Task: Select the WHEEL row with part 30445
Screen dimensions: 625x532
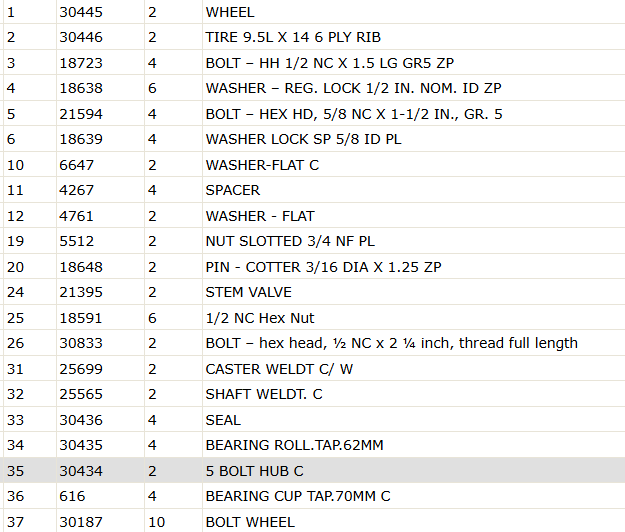Action: point(312,12)
